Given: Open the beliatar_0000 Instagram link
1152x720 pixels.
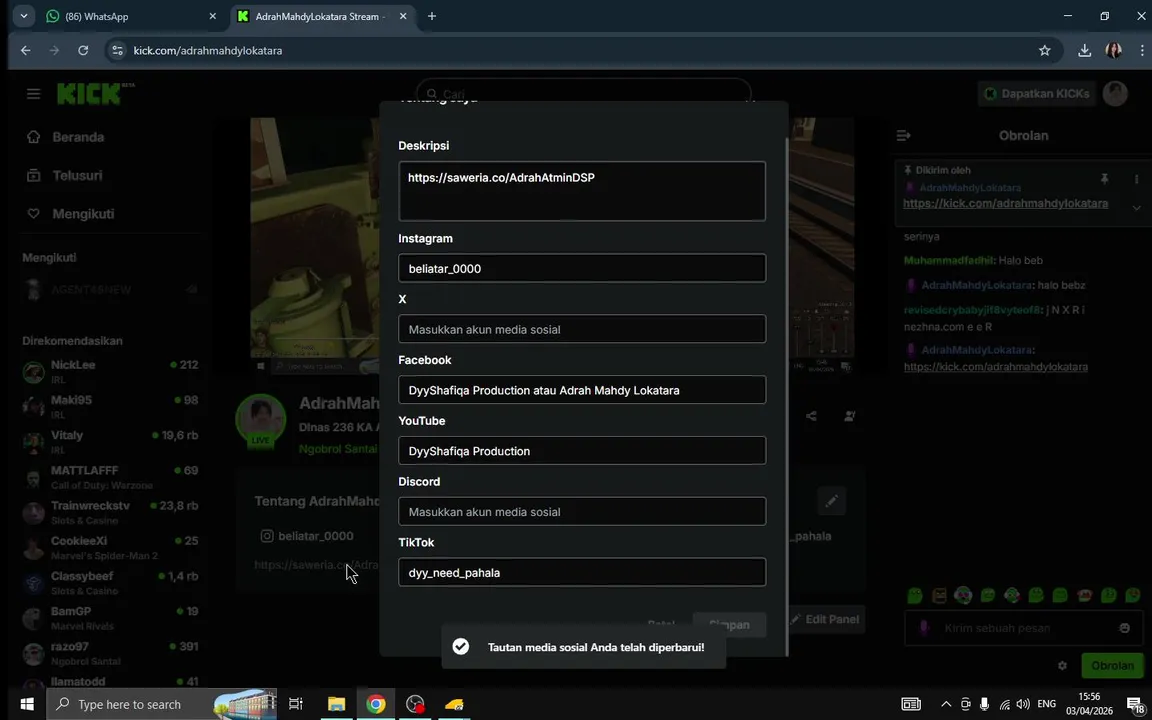Looking at the screenshot, I should point(307,536).
